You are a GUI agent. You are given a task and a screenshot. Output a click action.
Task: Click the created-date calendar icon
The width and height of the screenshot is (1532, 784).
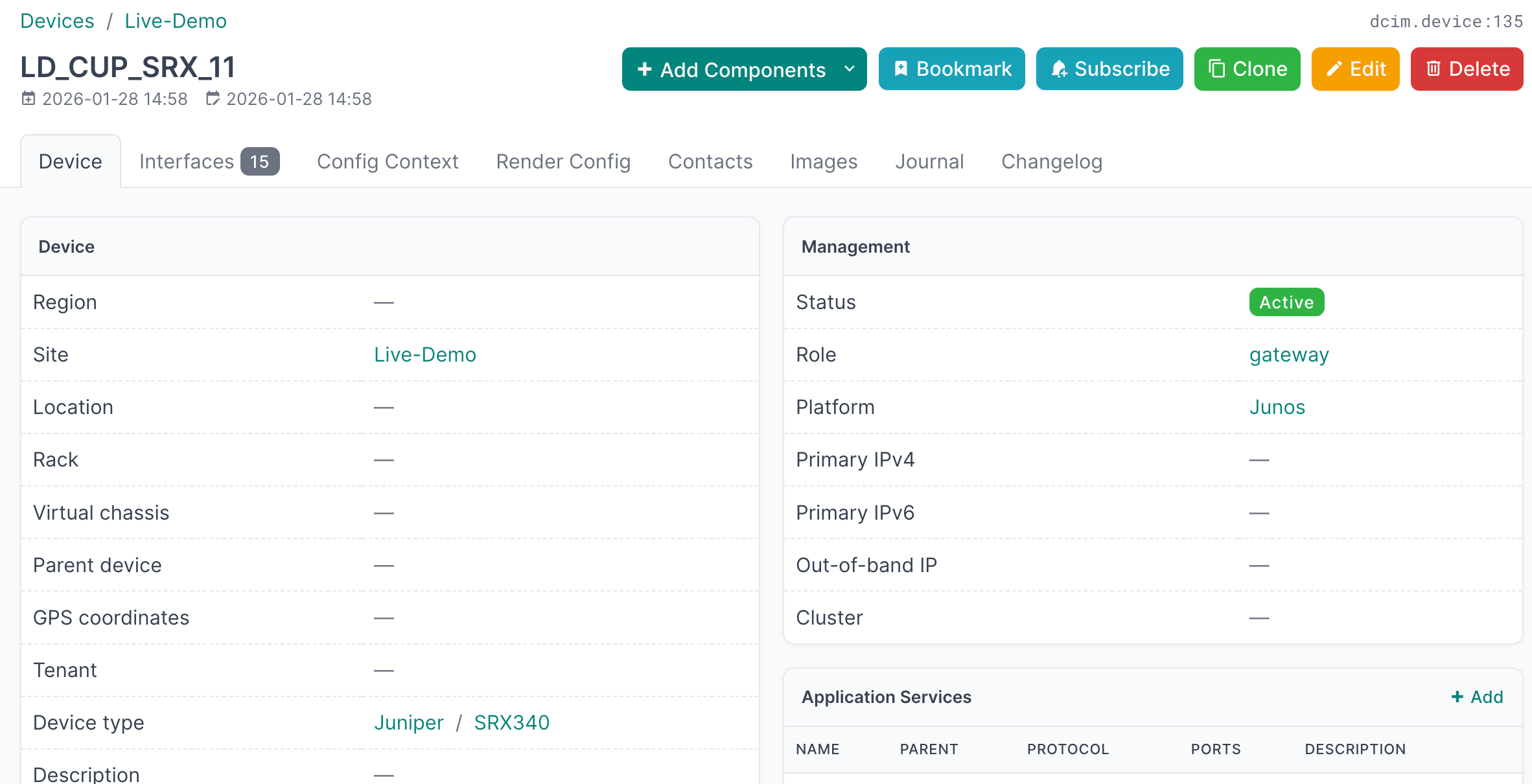point(29,98)
